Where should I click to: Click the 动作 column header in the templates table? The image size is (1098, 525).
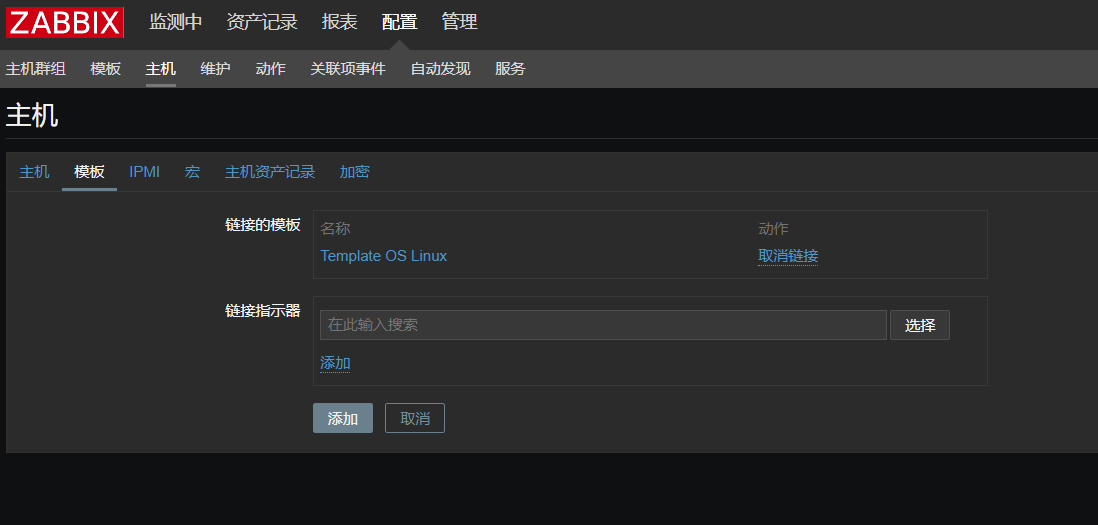pos(773,228)
